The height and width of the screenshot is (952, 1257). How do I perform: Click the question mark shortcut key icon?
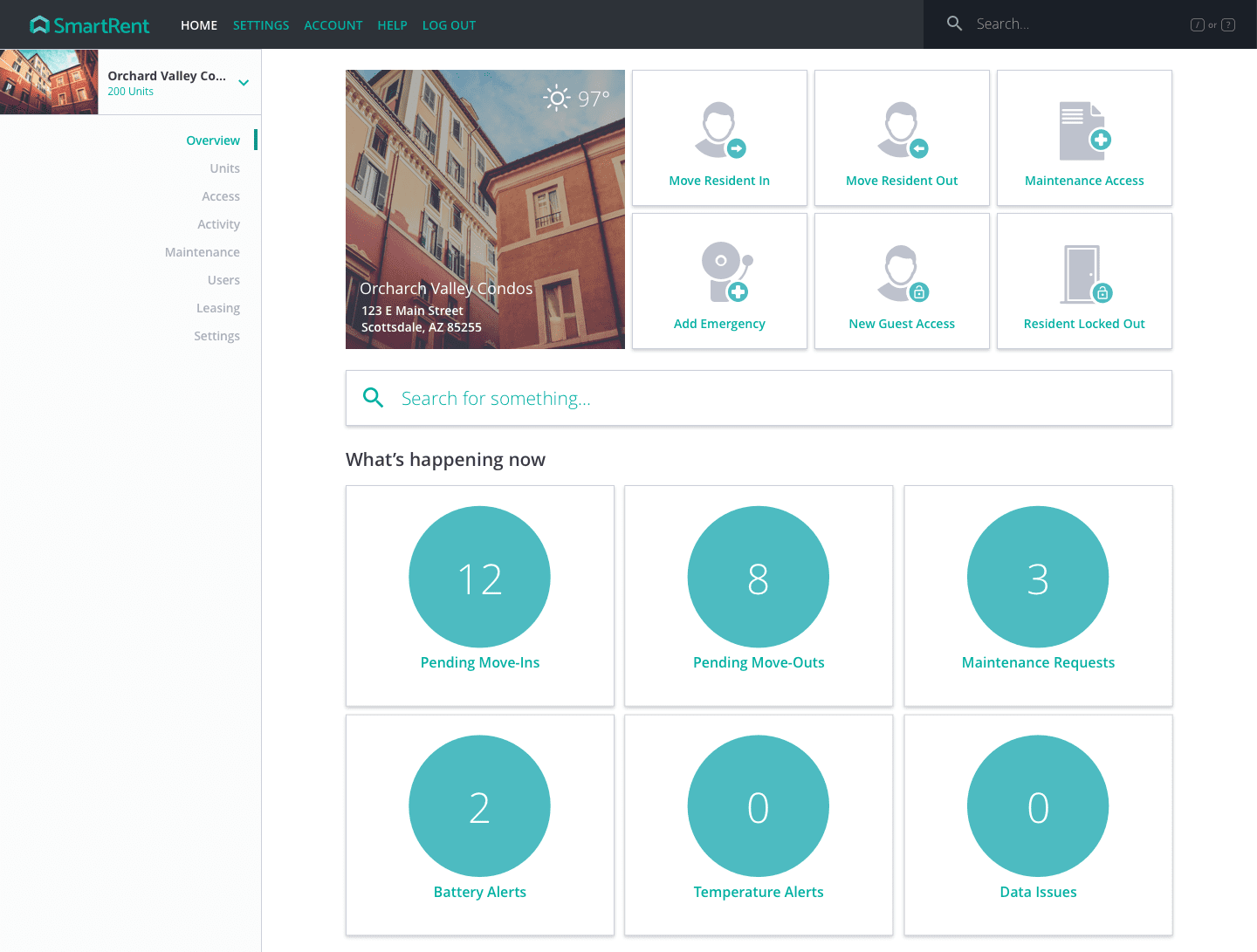1228,24
